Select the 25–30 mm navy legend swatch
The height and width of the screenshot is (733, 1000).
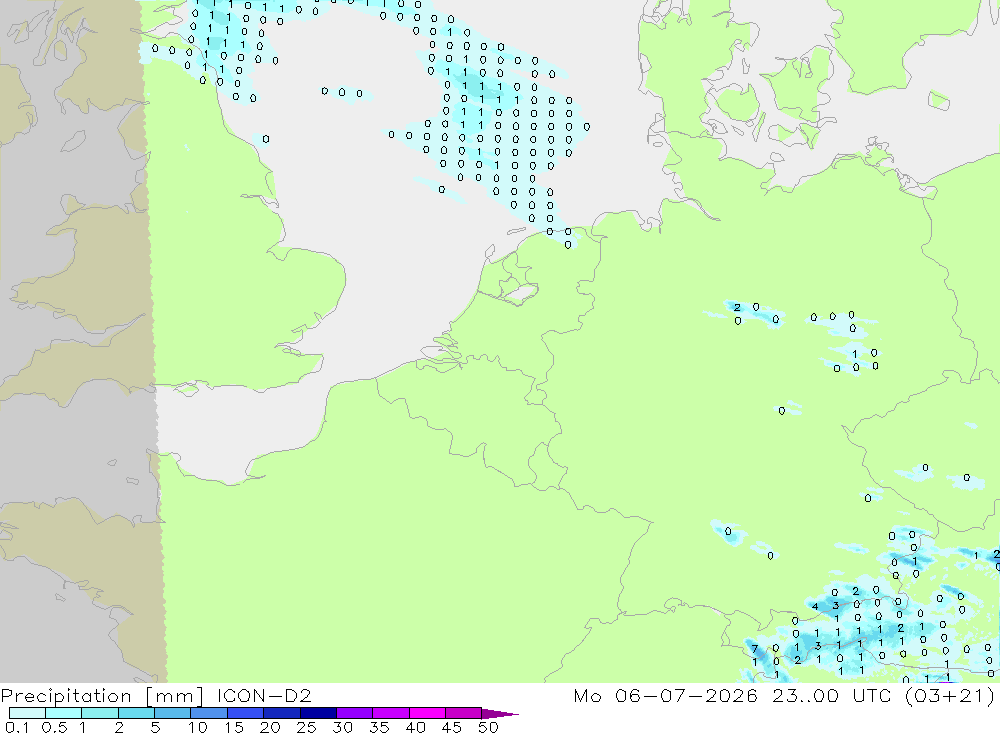coord(318,713)
